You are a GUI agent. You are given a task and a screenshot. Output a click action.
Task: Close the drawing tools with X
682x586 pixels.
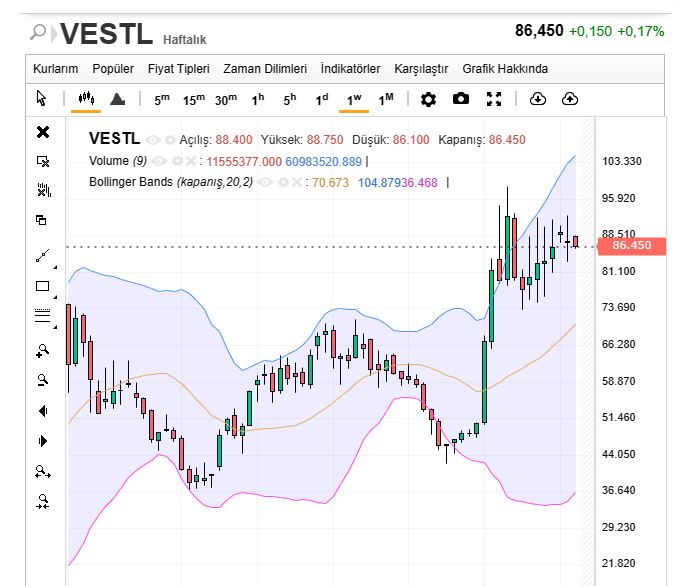(43, 132)
